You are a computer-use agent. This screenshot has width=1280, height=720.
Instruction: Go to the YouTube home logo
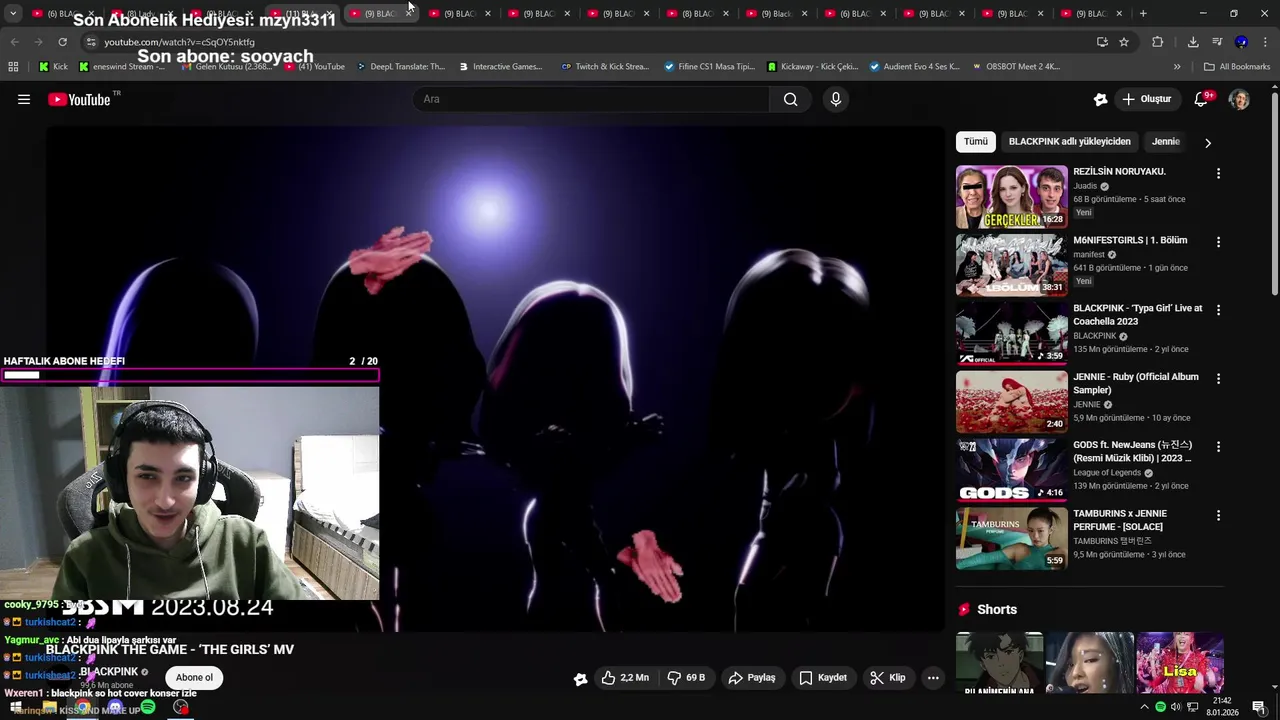tap(80, 99)
